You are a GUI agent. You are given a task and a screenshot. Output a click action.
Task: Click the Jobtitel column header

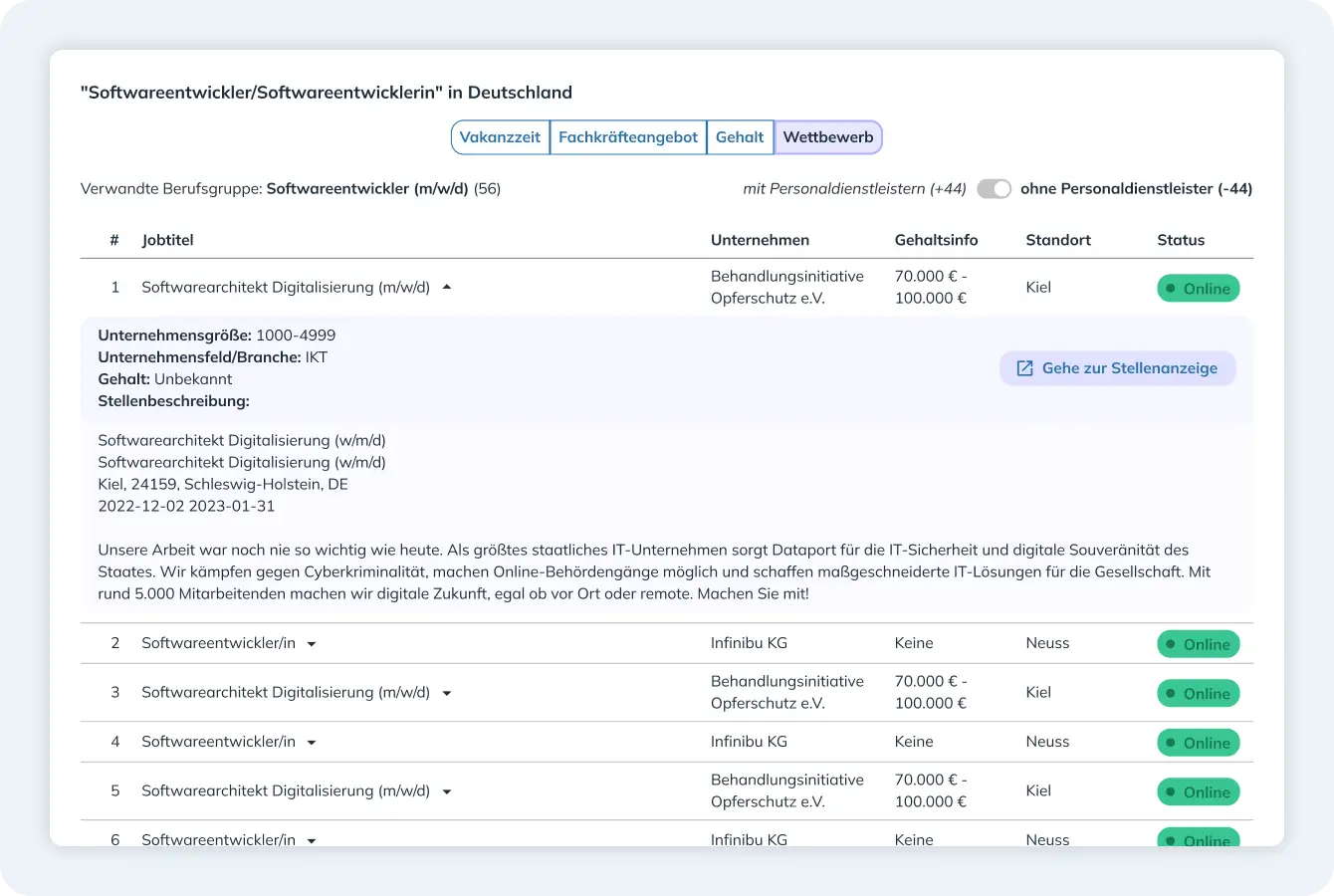pos(167,240)
